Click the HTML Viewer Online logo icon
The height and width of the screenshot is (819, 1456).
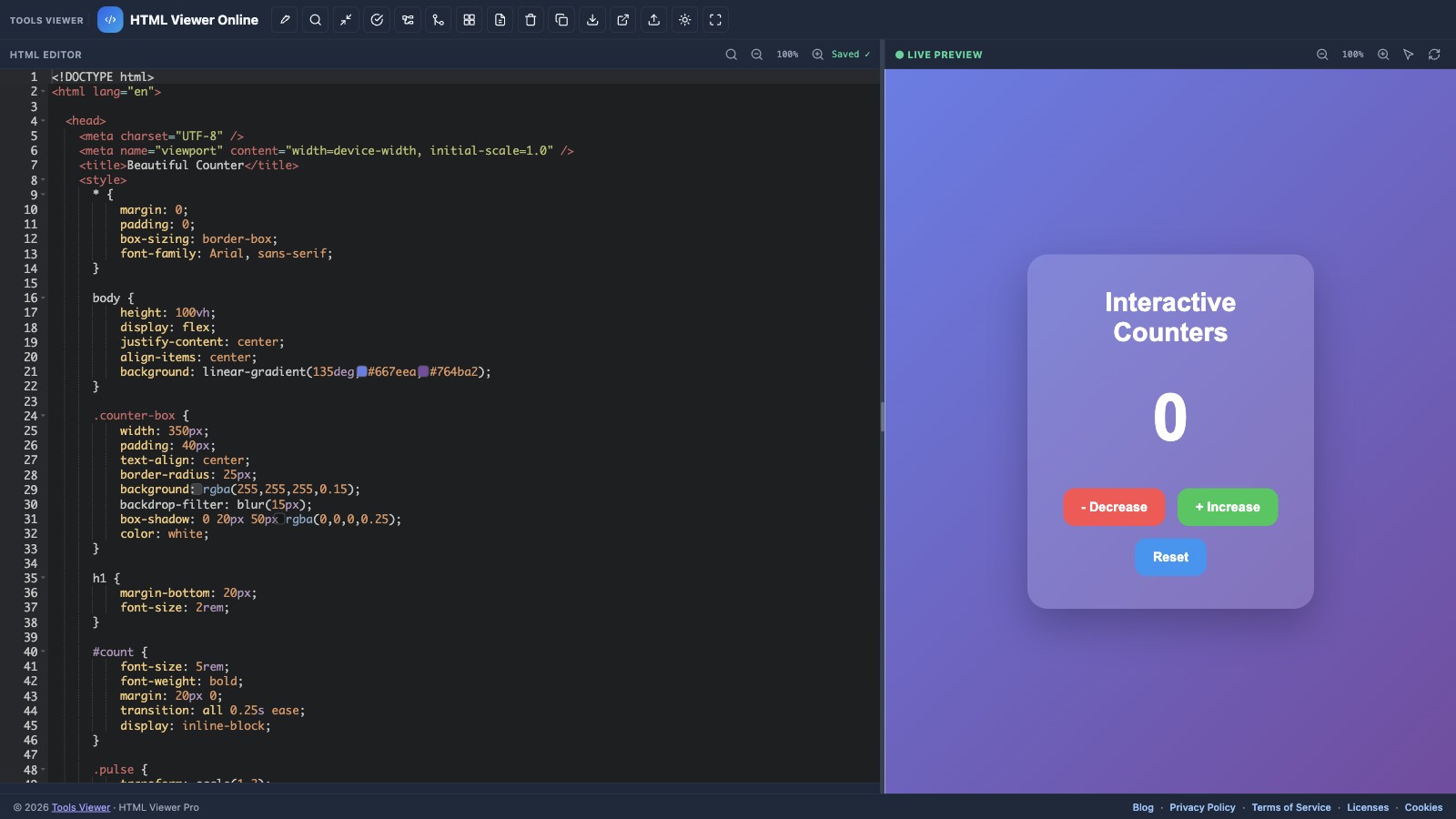point(110,20)
